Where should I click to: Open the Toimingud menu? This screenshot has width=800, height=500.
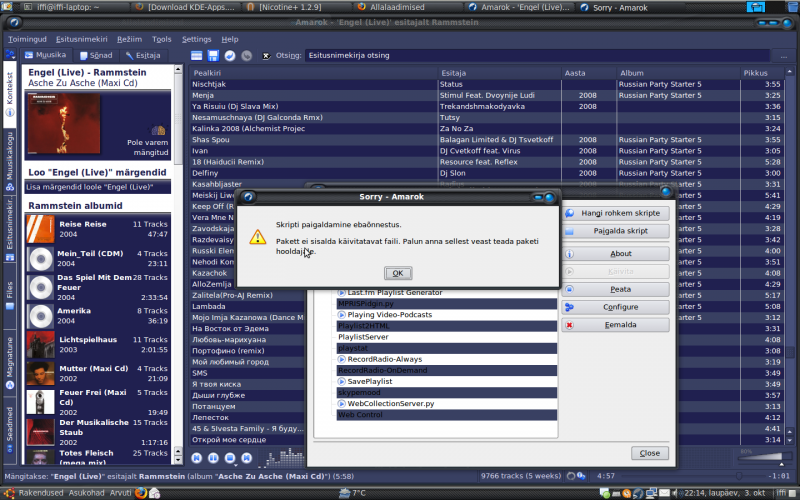[x=27, y=39]
